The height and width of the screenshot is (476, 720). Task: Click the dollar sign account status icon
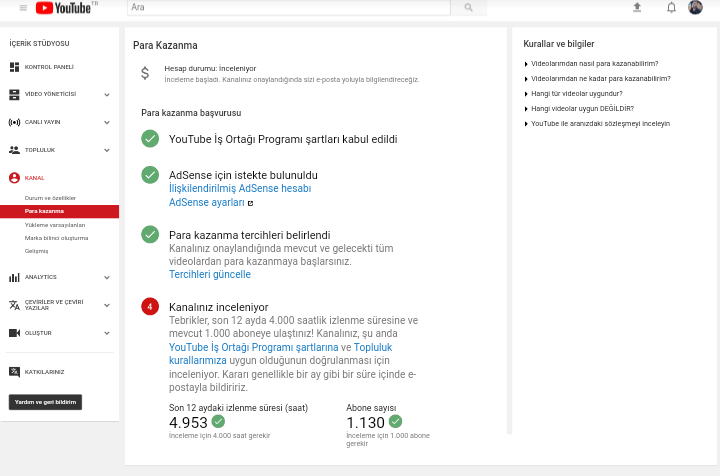coord(145,73)
